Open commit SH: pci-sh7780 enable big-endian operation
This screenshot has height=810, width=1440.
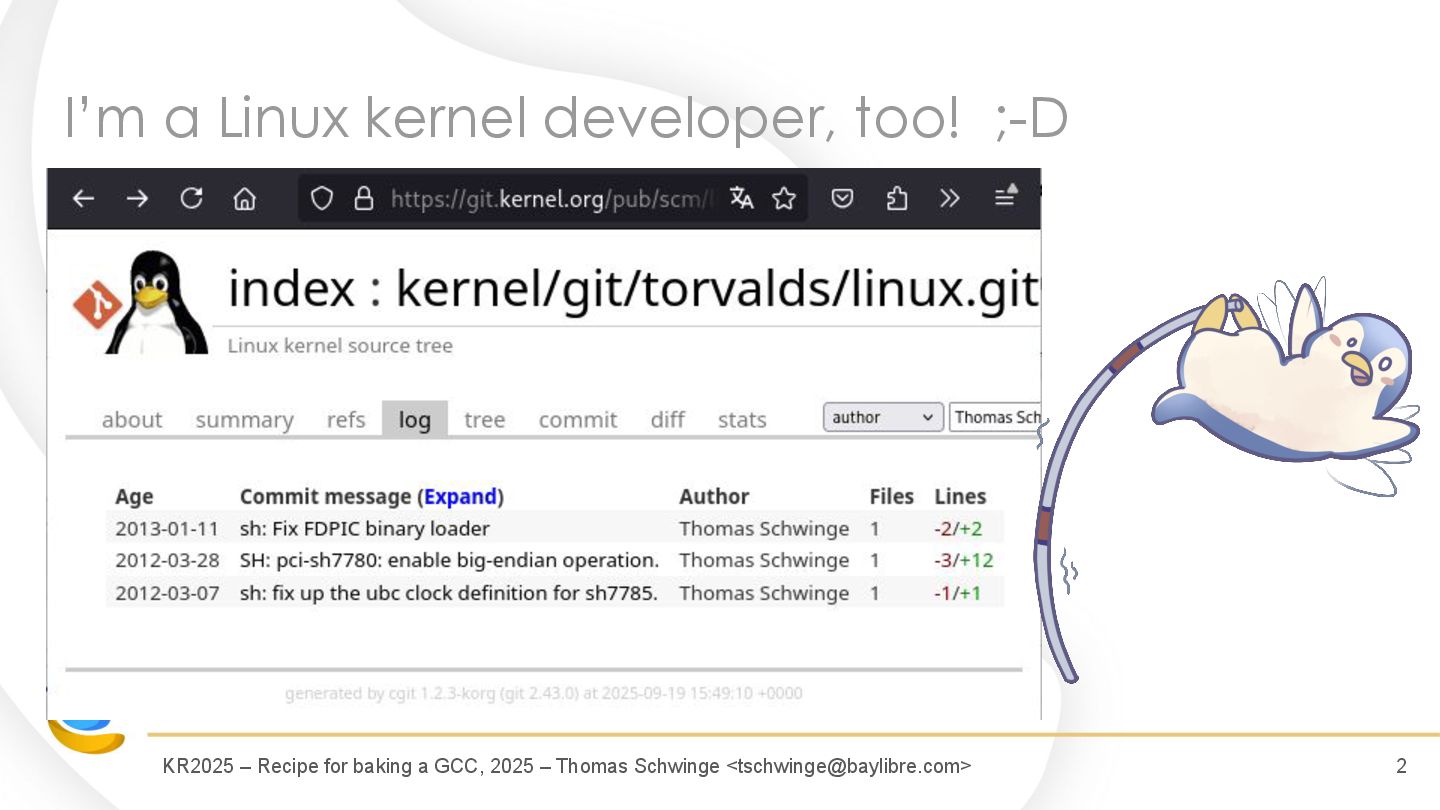pos(450,560)
